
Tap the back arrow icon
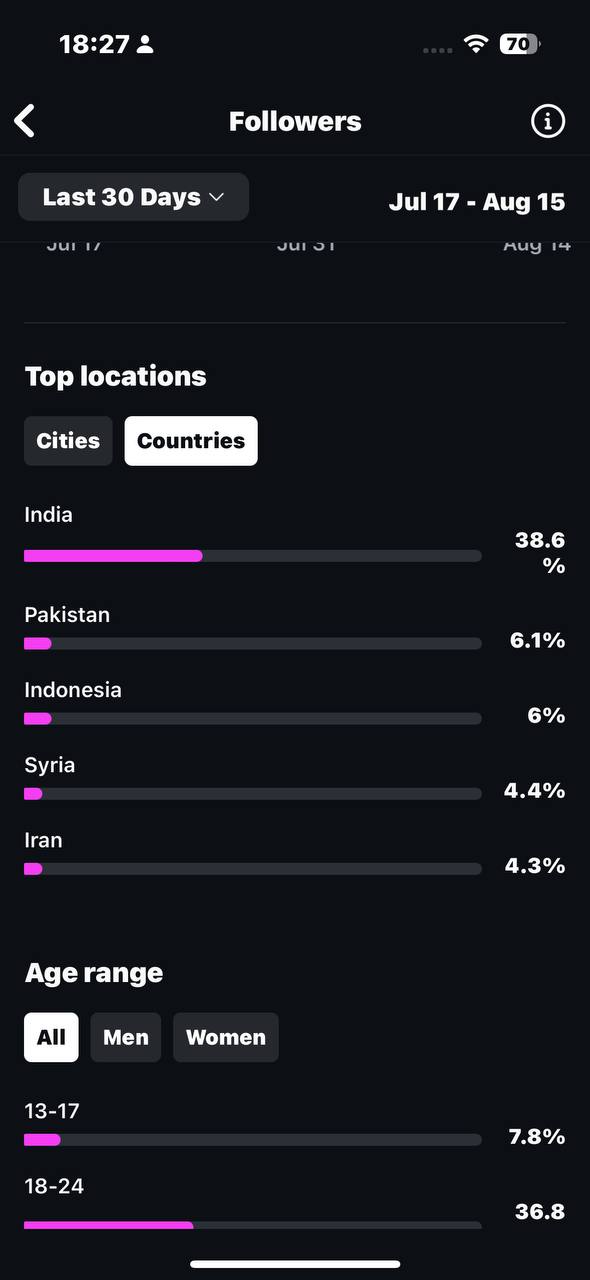pyautogui.click(x=25, y=121)
